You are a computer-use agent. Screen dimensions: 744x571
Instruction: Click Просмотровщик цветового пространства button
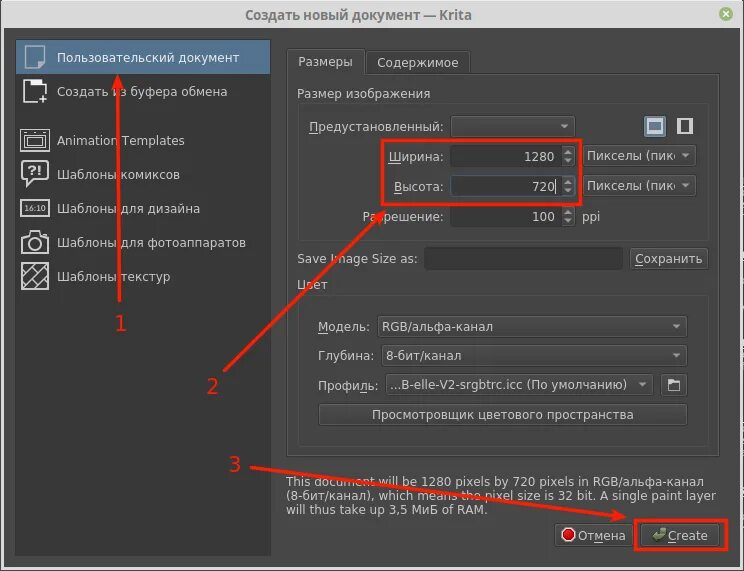(502, 414)
